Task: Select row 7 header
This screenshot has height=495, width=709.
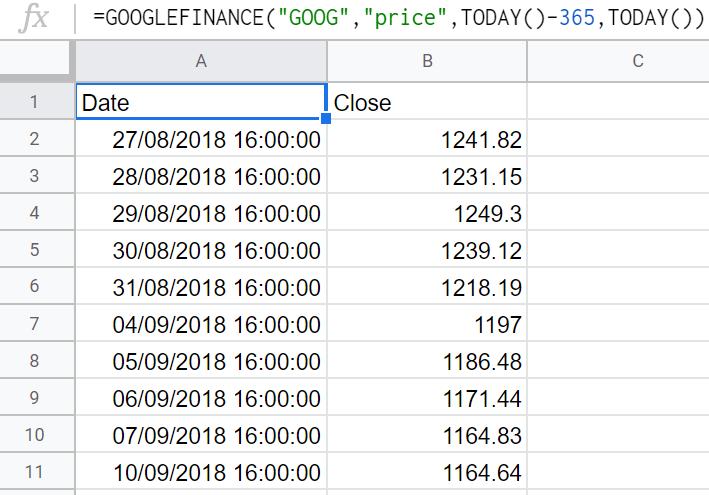Action: (x=35, y=324)
